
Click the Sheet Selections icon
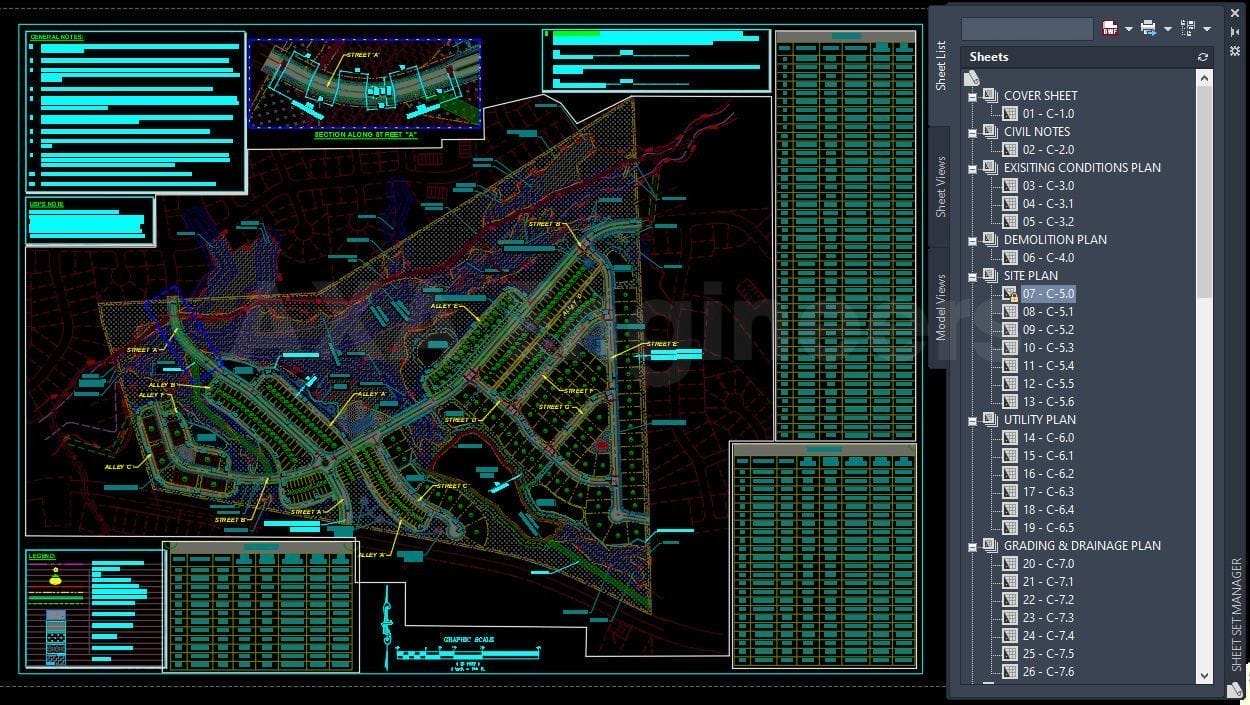click(x=1188, y=28)
